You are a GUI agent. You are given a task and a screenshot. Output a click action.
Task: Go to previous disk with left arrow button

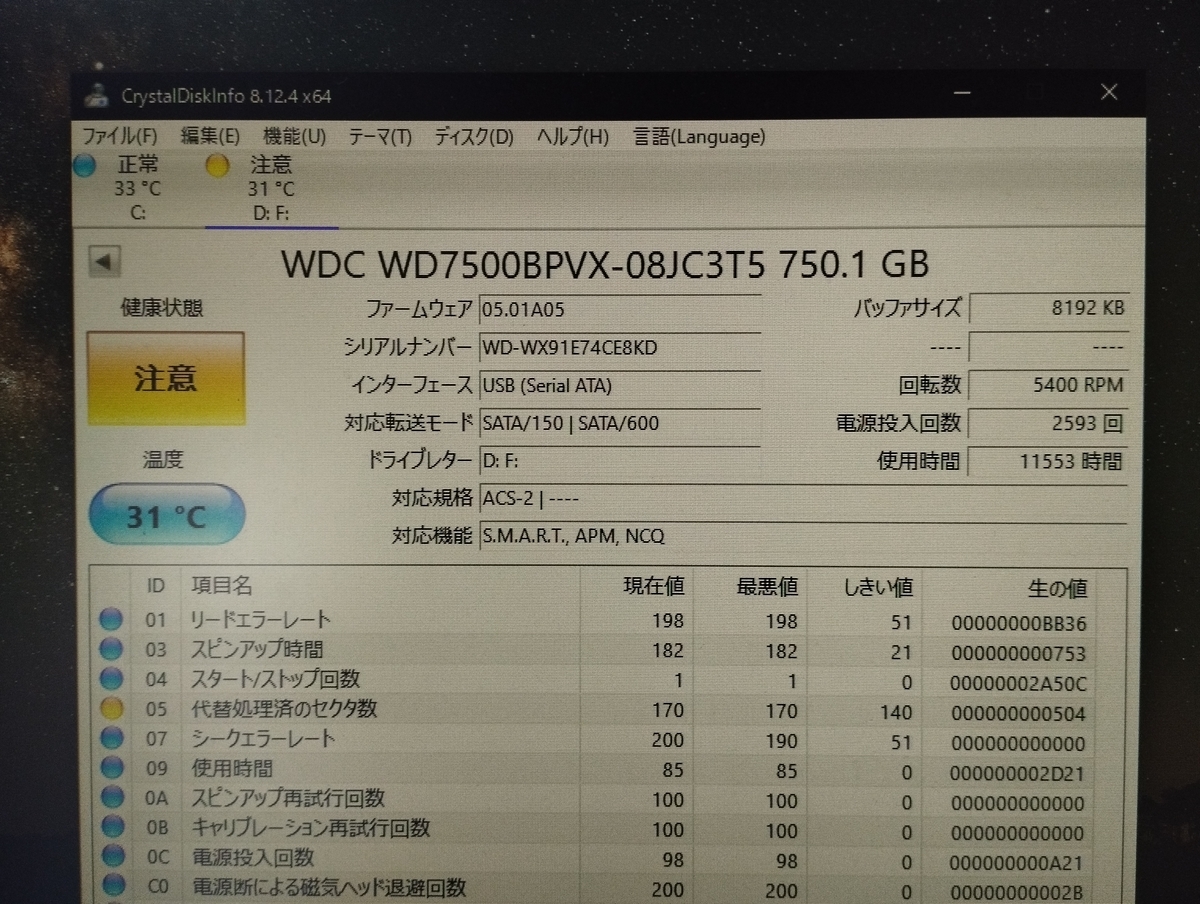[105, 262]
